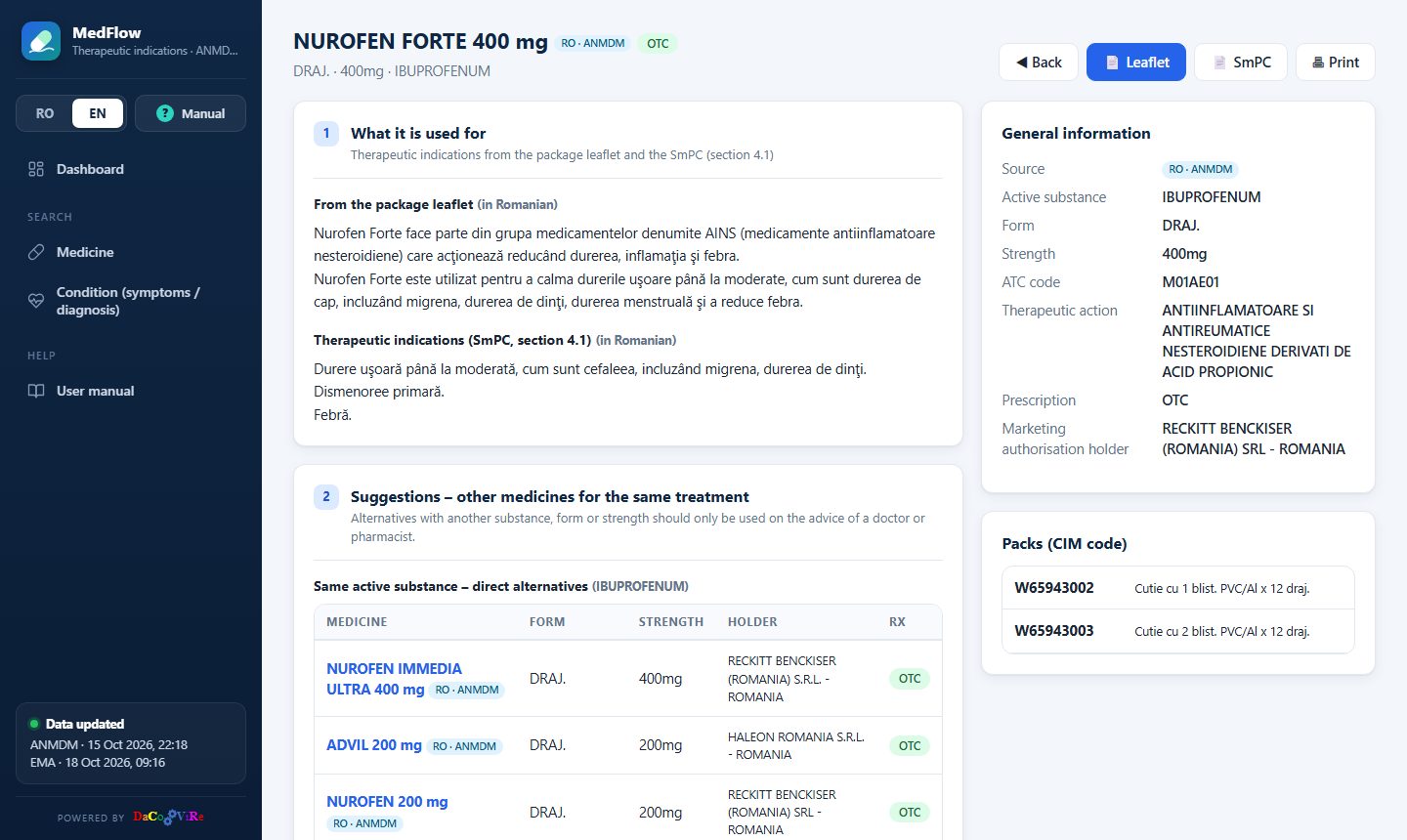The height and width of the screenshot is (840, 1407).
Task: Open the User manual page
Action: [x=131, y=391]
